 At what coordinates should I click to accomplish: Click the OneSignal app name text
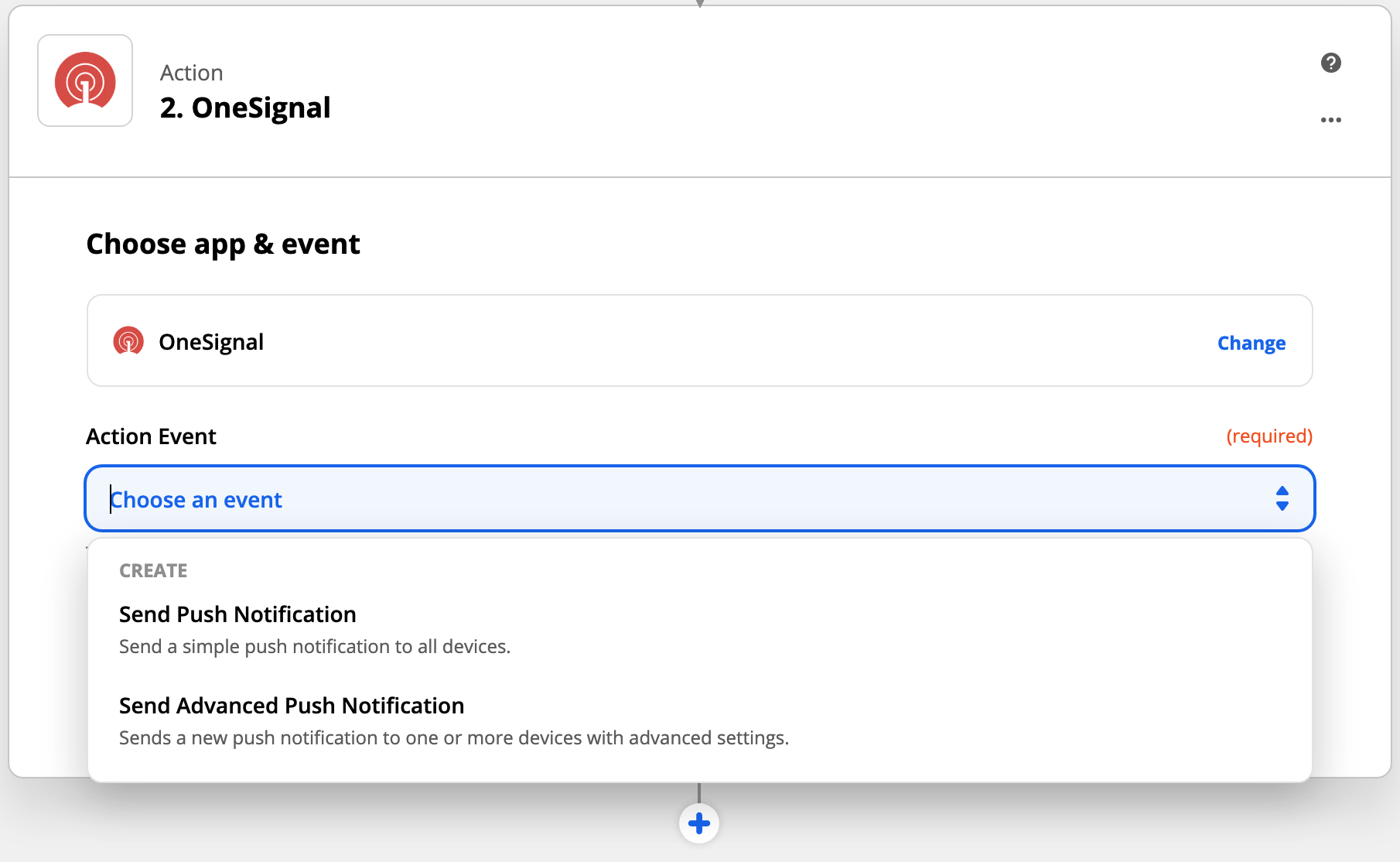tap(211, 342)
